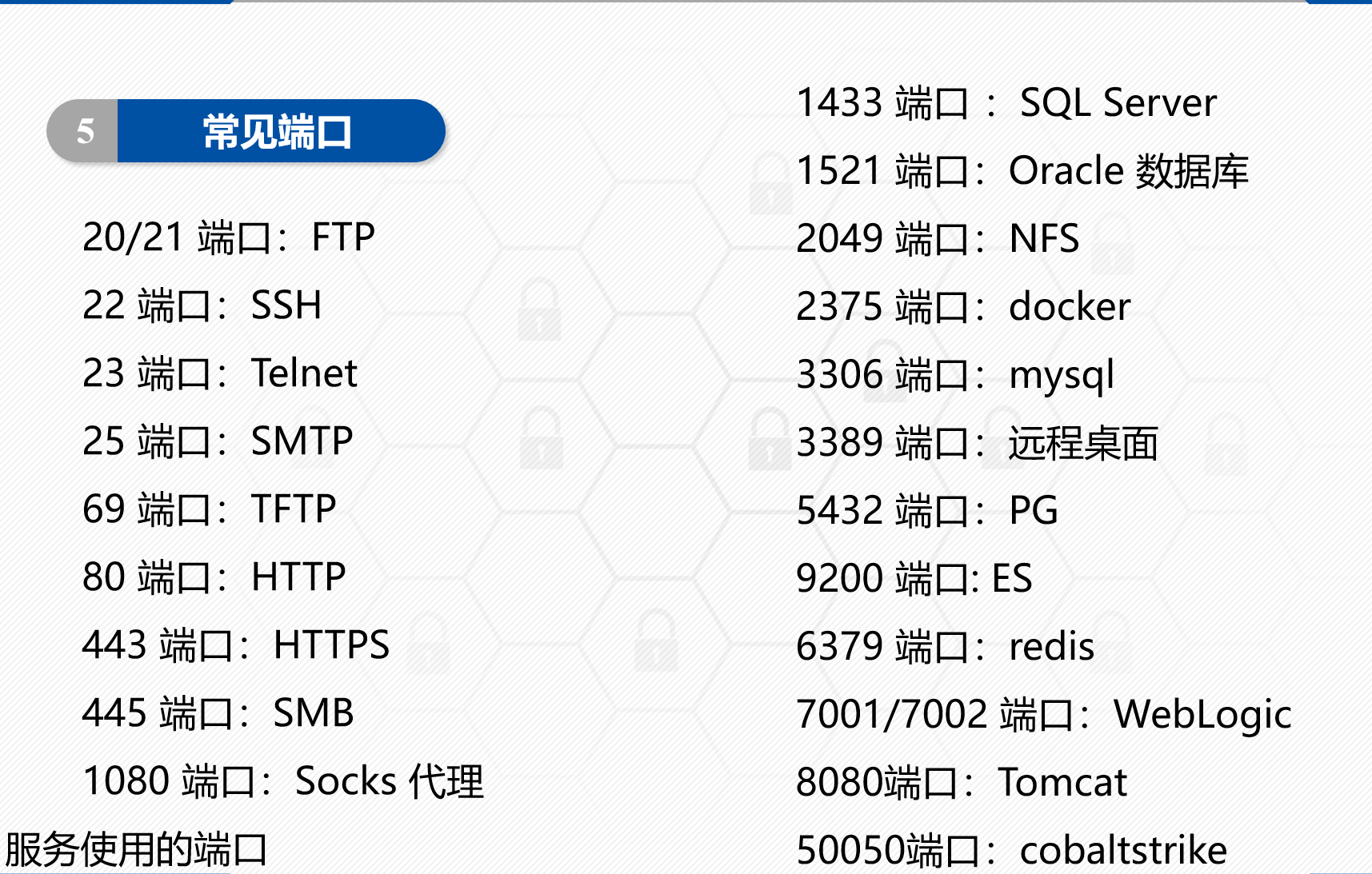Click the blue 常见端口 title banner

(x=278, y=132)
